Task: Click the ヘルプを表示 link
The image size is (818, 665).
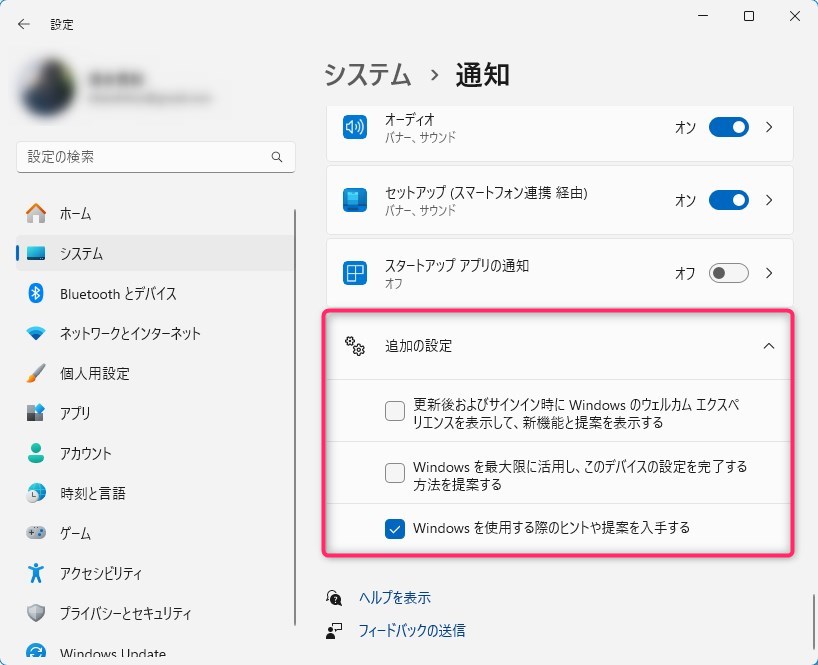Action: coord(394,598)
